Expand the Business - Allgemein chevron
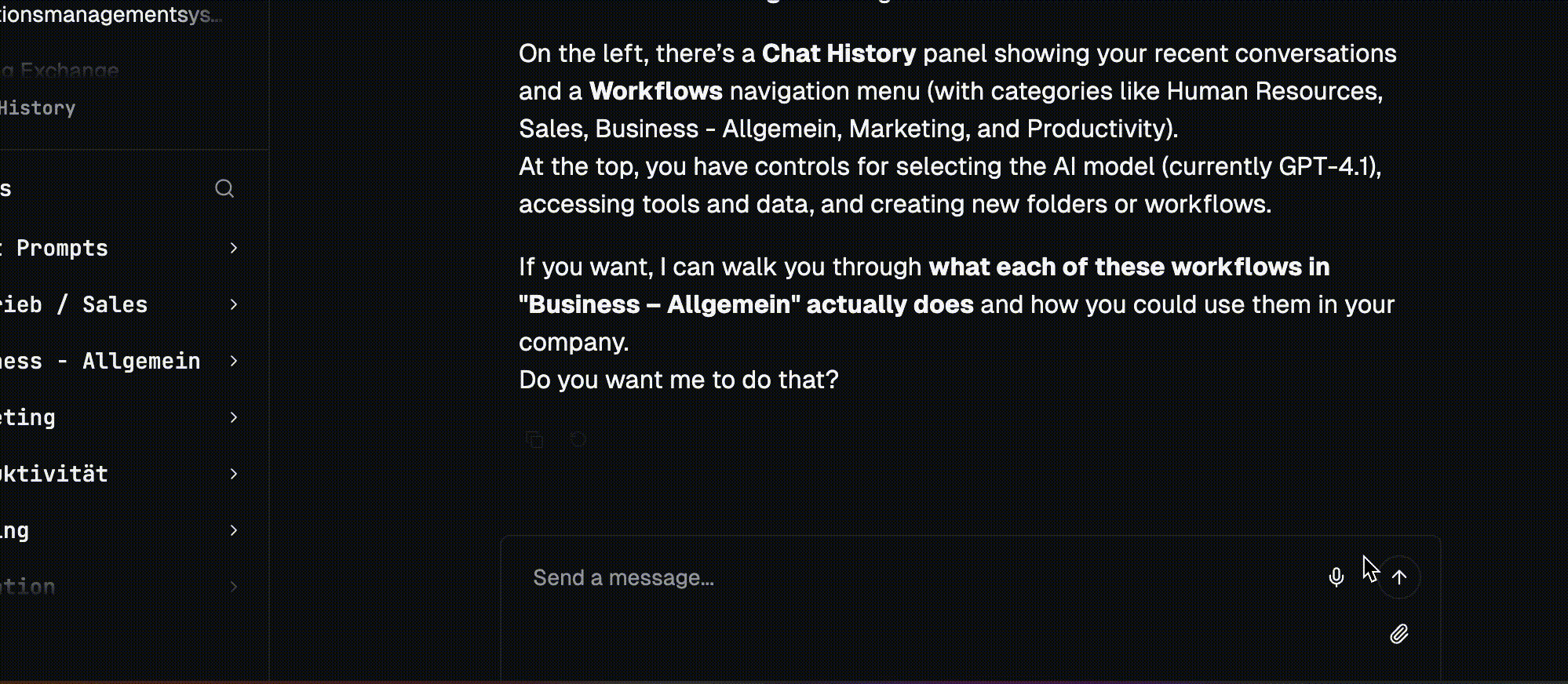This screenshot has width=1568, height=684. (x=233, y=361)
